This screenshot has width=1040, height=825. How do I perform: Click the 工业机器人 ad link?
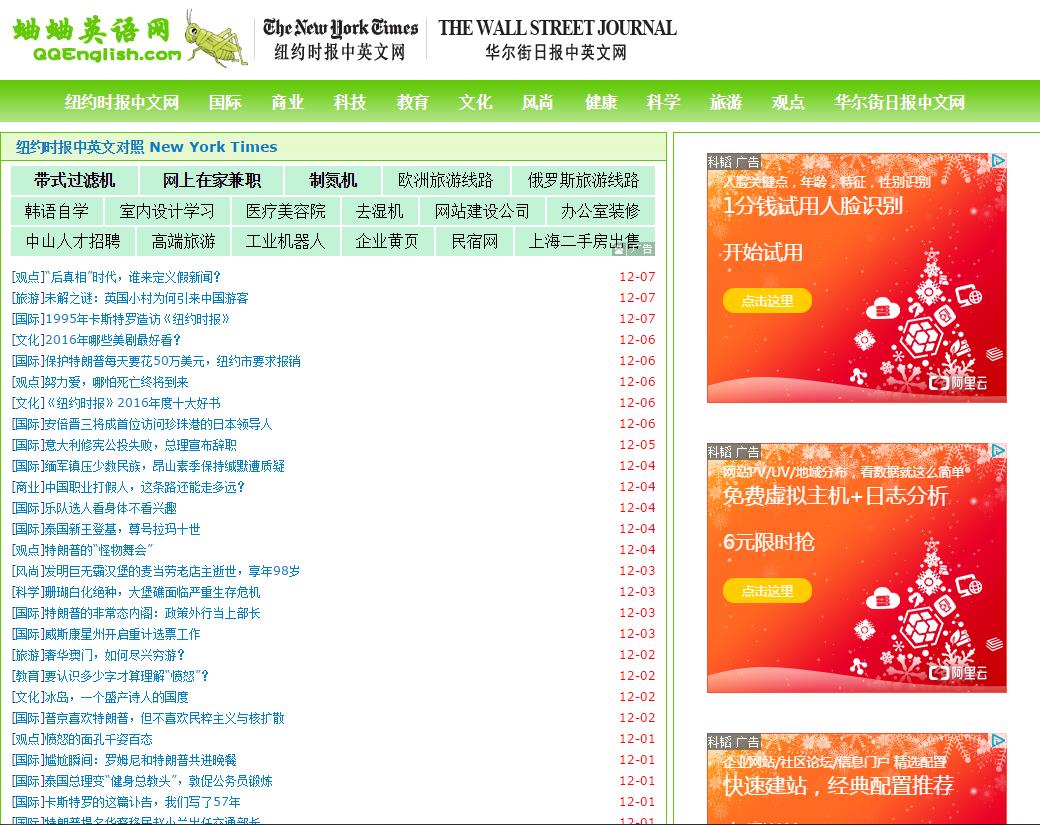pyautogui.click(x=286, y=241)
